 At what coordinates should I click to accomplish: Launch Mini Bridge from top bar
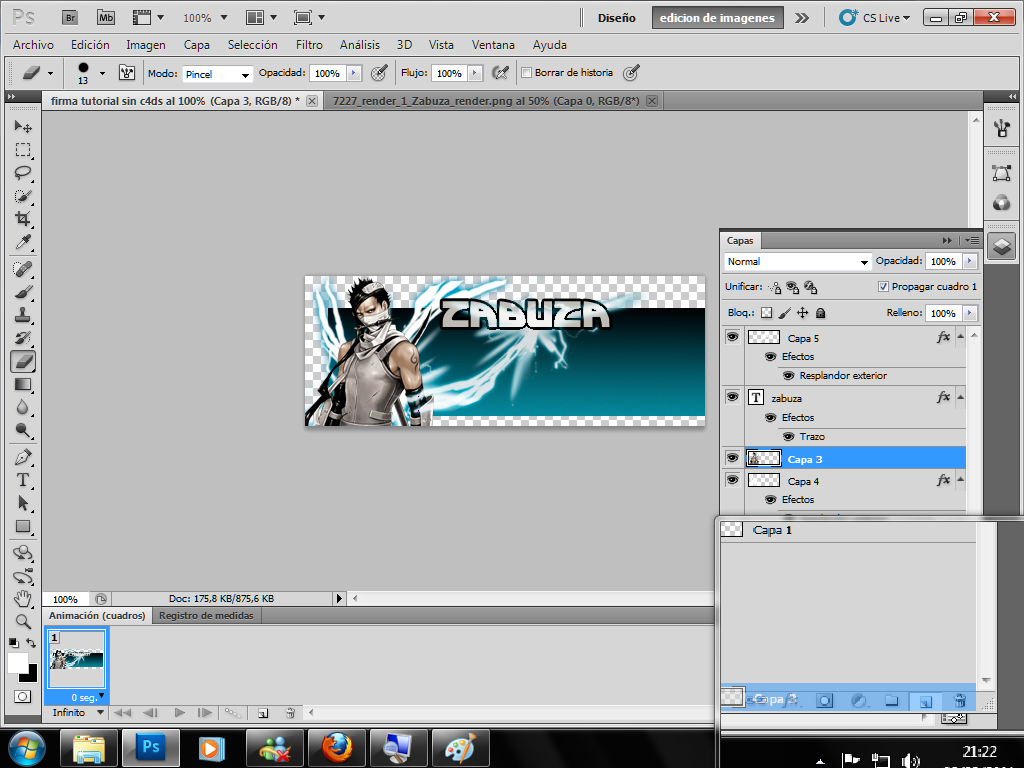point(106,18)
